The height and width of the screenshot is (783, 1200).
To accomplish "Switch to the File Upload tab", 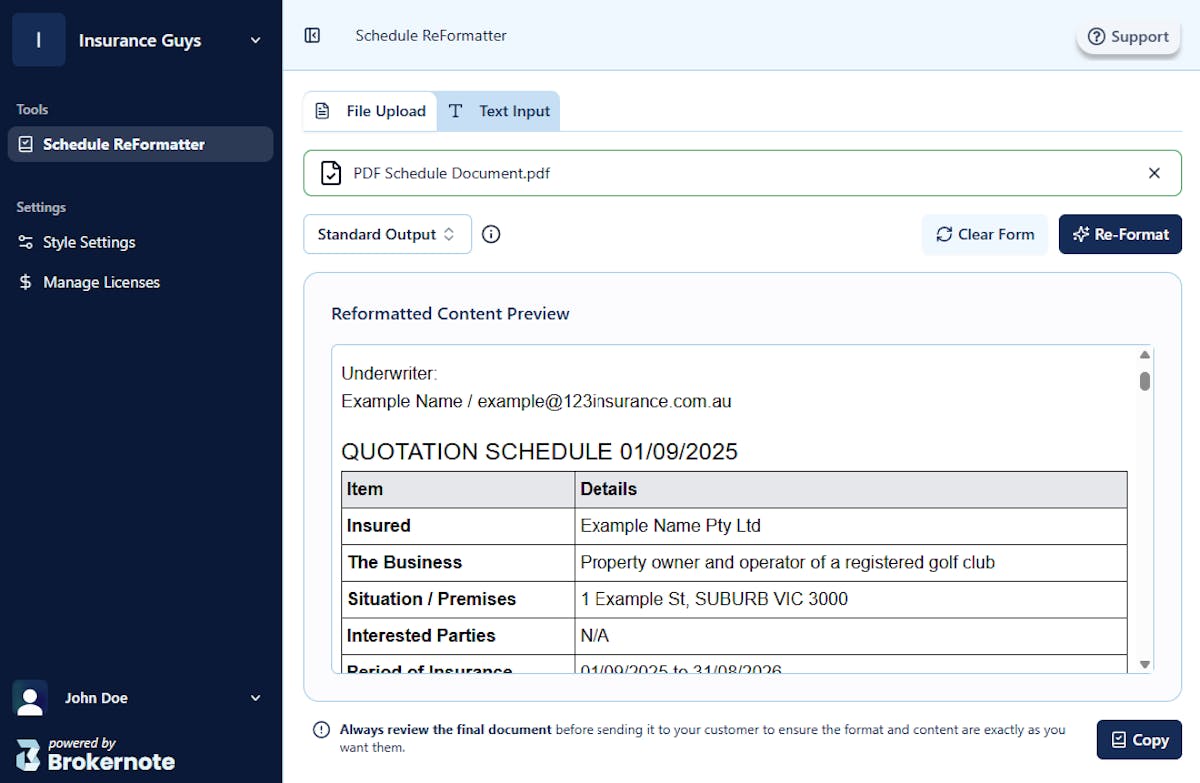I will (371, 111).
